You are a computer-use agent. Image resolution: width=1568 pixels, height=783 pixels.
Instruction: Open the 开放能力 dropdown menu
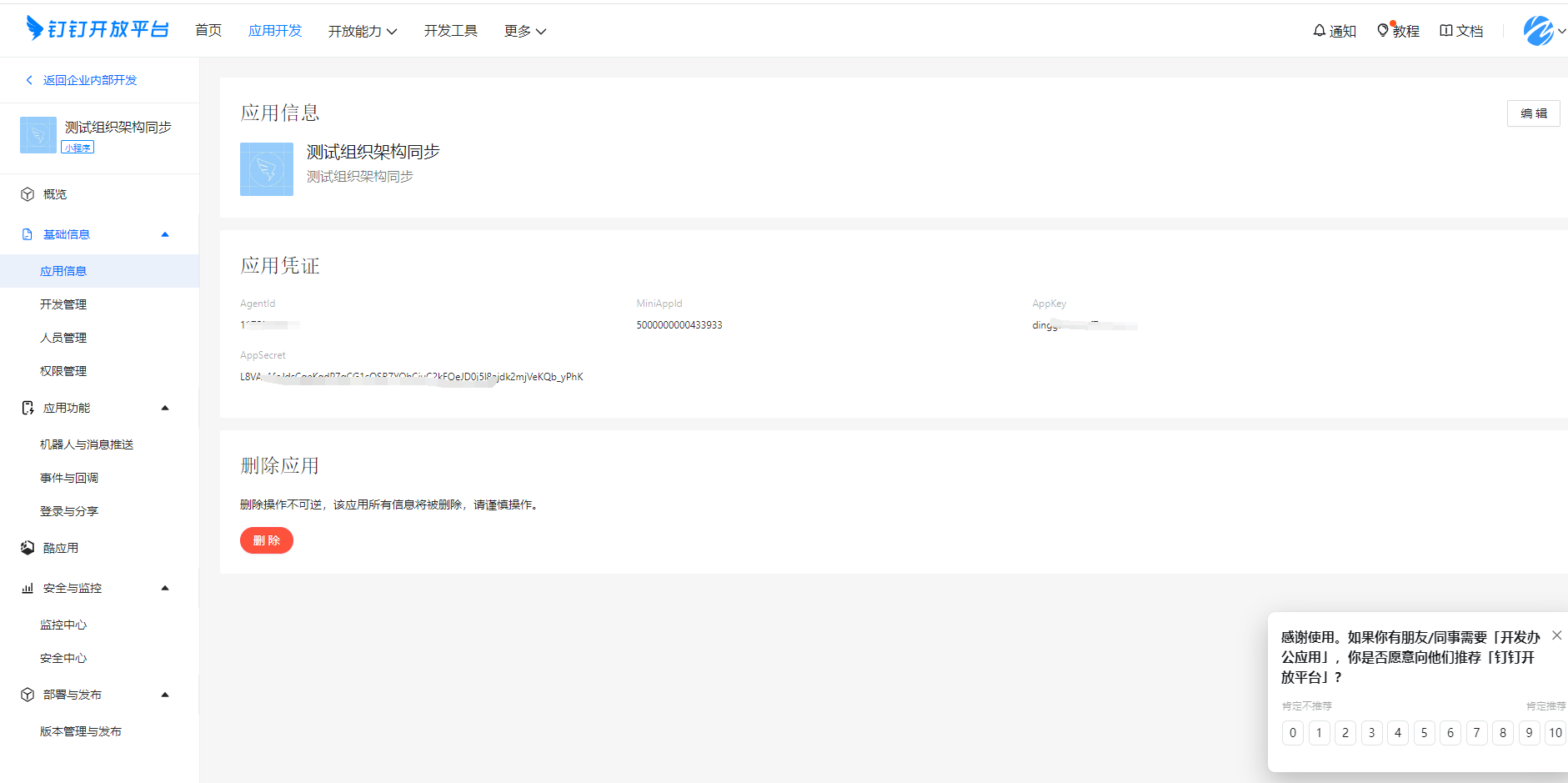pos(363,31)
